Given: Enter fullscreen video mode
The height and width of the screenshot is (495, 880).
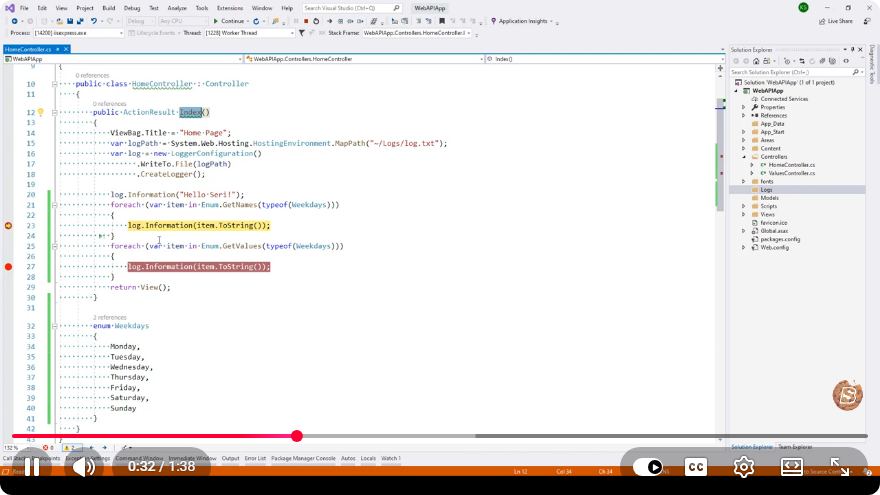Looking at the screenshot, I should [840, 467].
